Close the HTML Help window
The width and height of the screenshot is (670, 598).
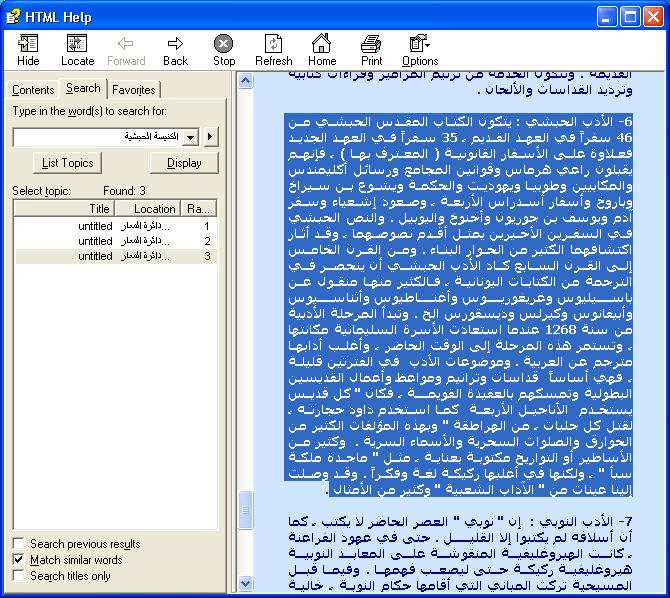[x=654, y=17]
